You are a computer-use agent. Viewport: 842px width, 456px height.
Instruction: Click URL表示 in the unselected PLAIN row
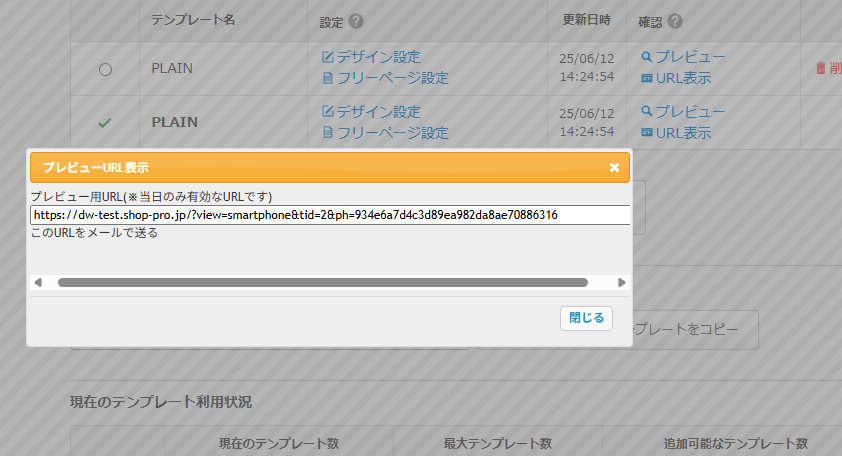[683, 78]
